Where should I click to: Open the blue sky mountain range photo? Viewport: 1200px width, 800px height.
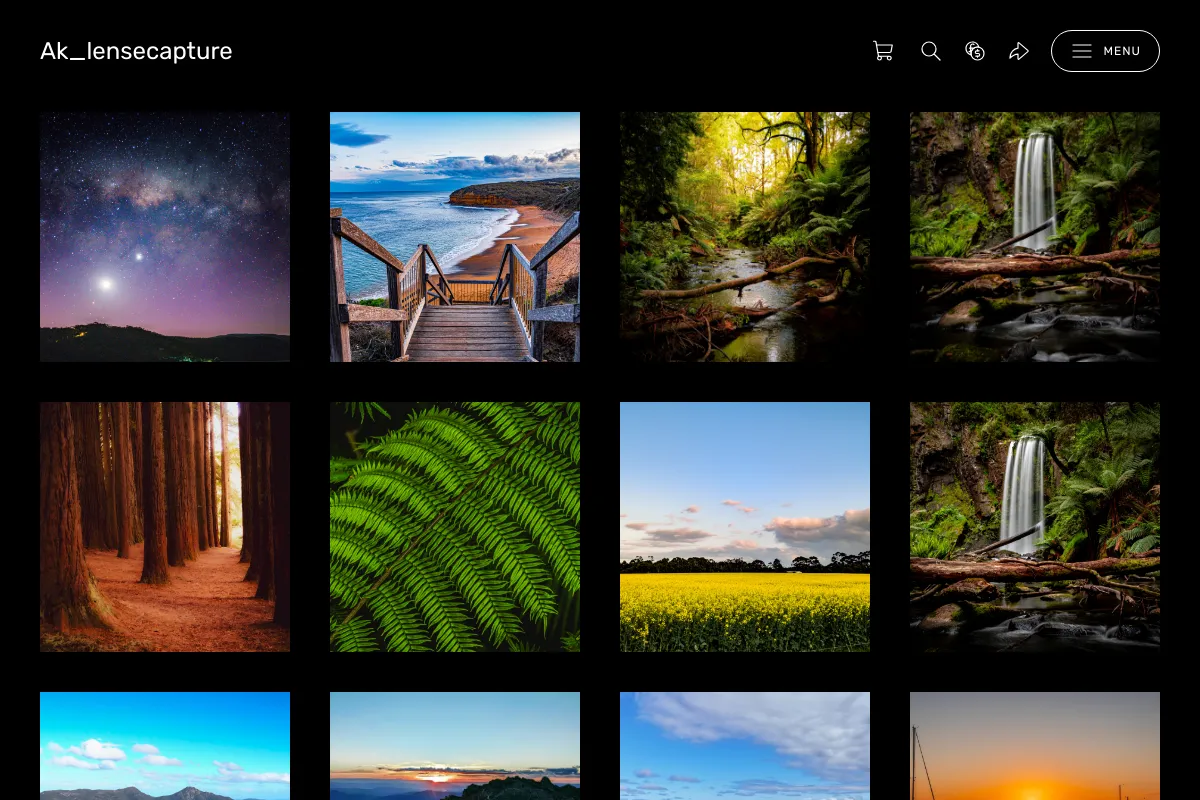click(x=165, y=746)
